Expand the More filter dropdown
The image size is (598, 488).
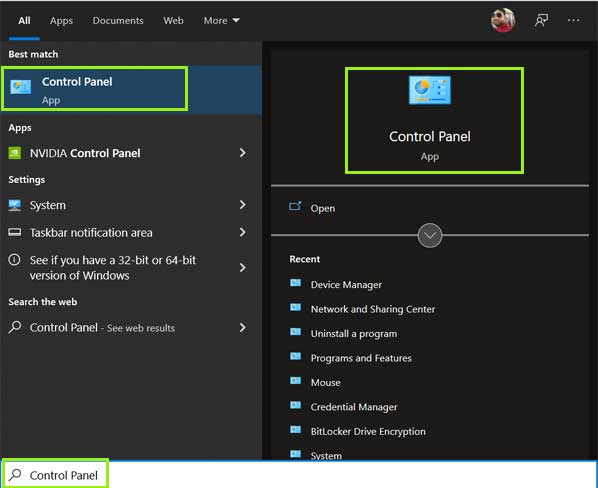221,21
